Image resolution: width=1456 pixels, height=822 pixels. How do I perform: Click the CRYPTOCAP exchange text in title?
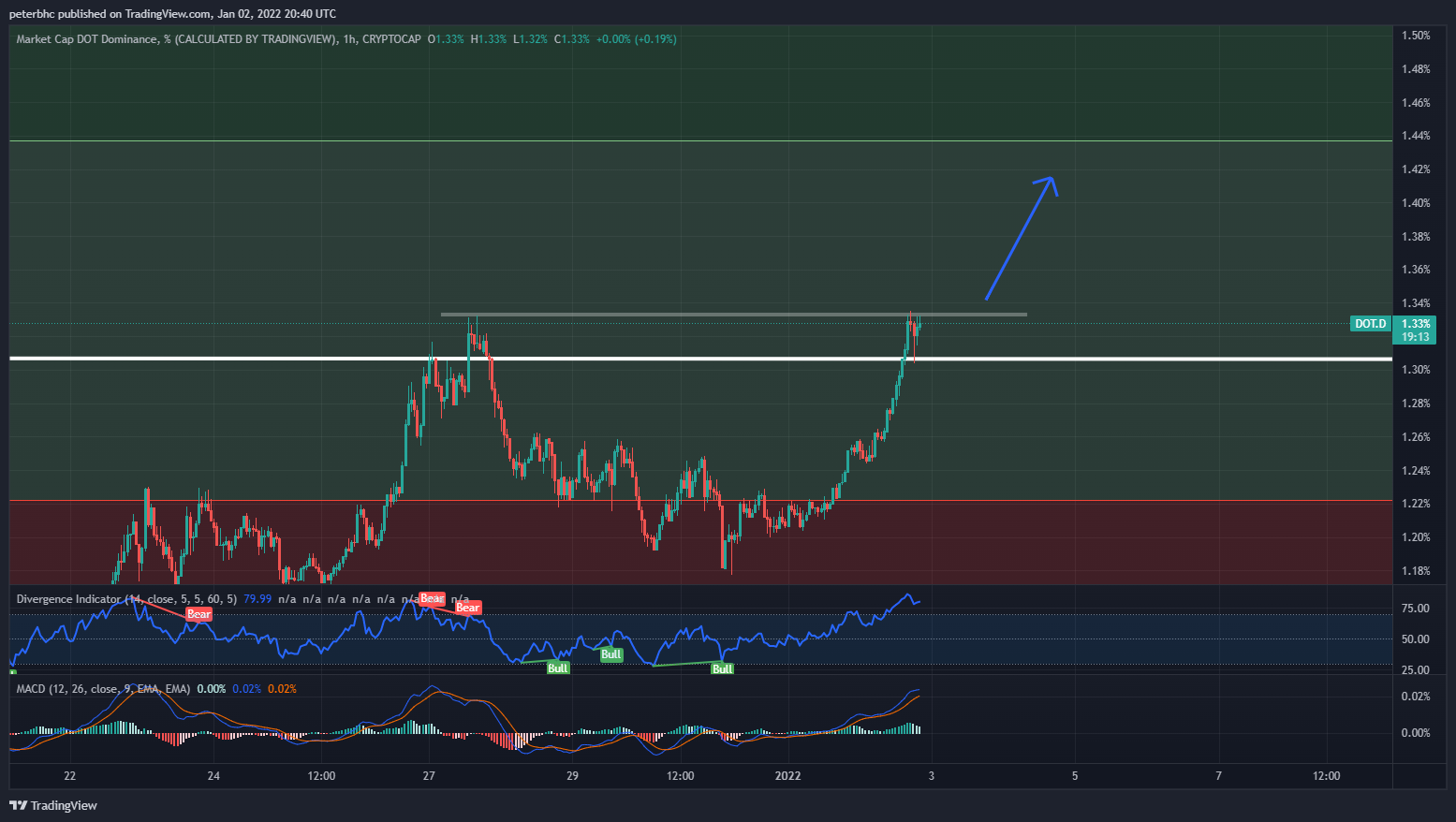pos(391,39)
